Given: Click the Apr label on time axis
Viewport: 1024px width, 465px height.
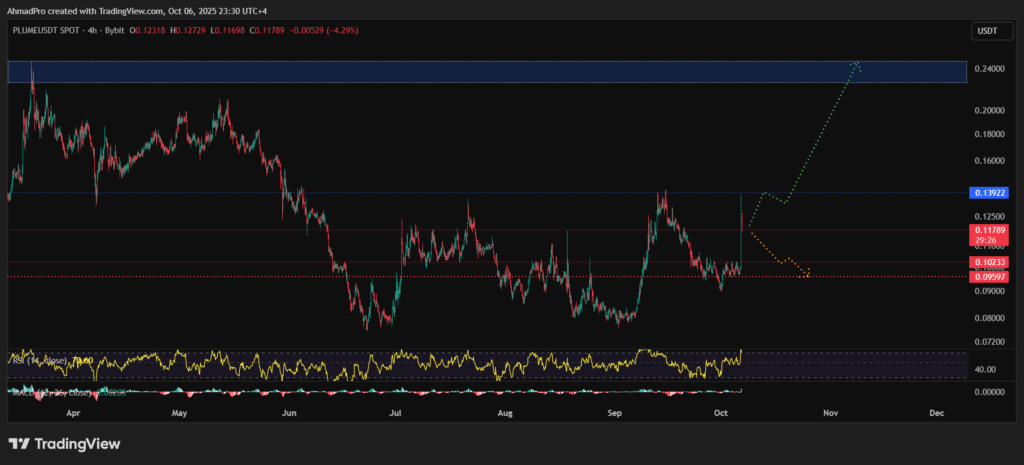Looking at the screenshot, I should click(x=73, y=413).
